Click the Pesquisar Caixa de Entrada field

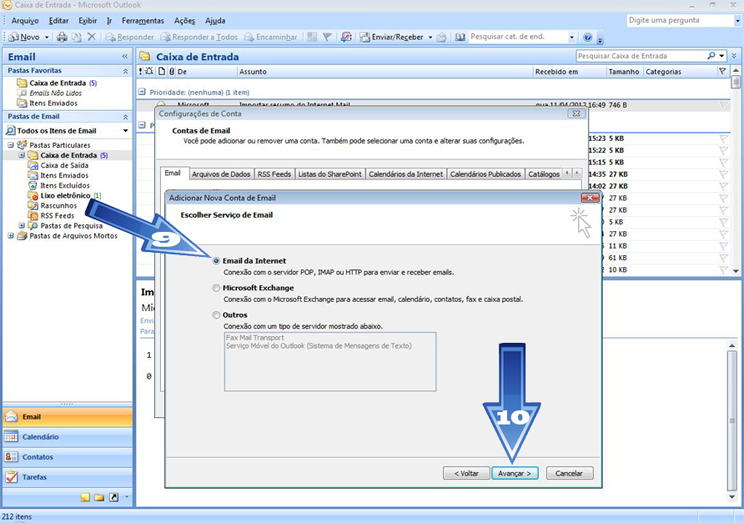(641, 56)
